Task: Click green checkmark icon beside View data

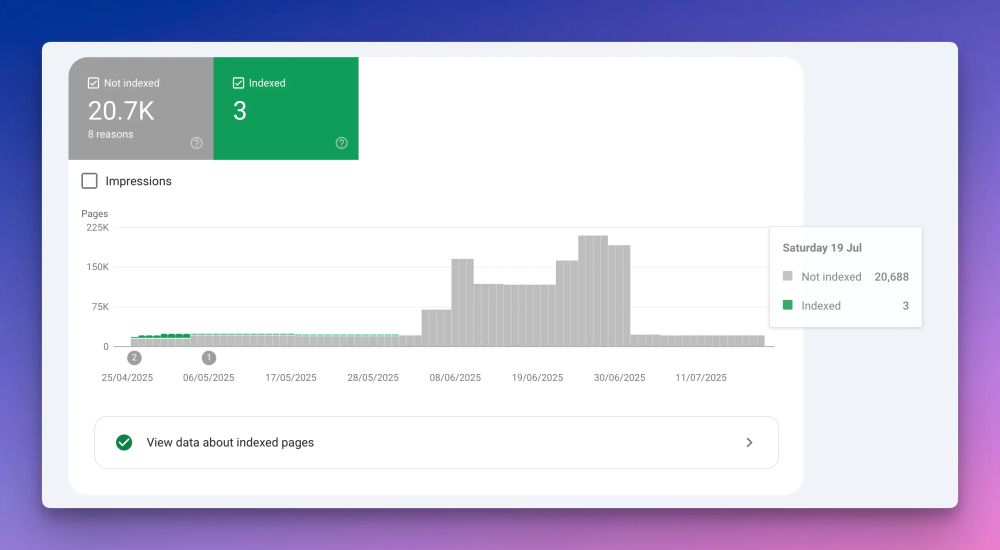Action: click(124, 442)
